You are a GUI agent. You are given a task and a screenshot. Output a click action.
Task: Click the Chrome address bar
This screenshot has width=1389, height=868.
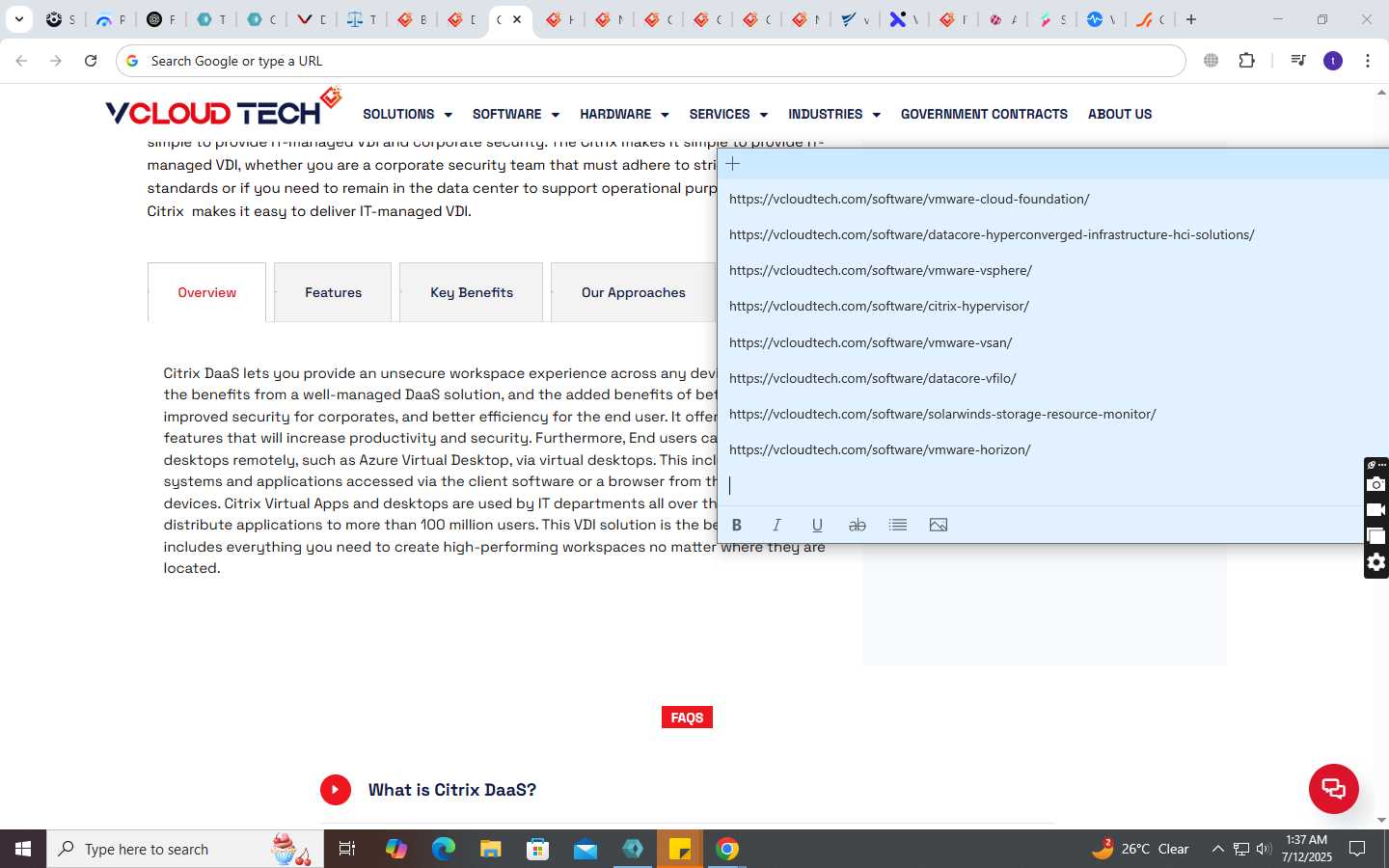[x=651, y=61]
